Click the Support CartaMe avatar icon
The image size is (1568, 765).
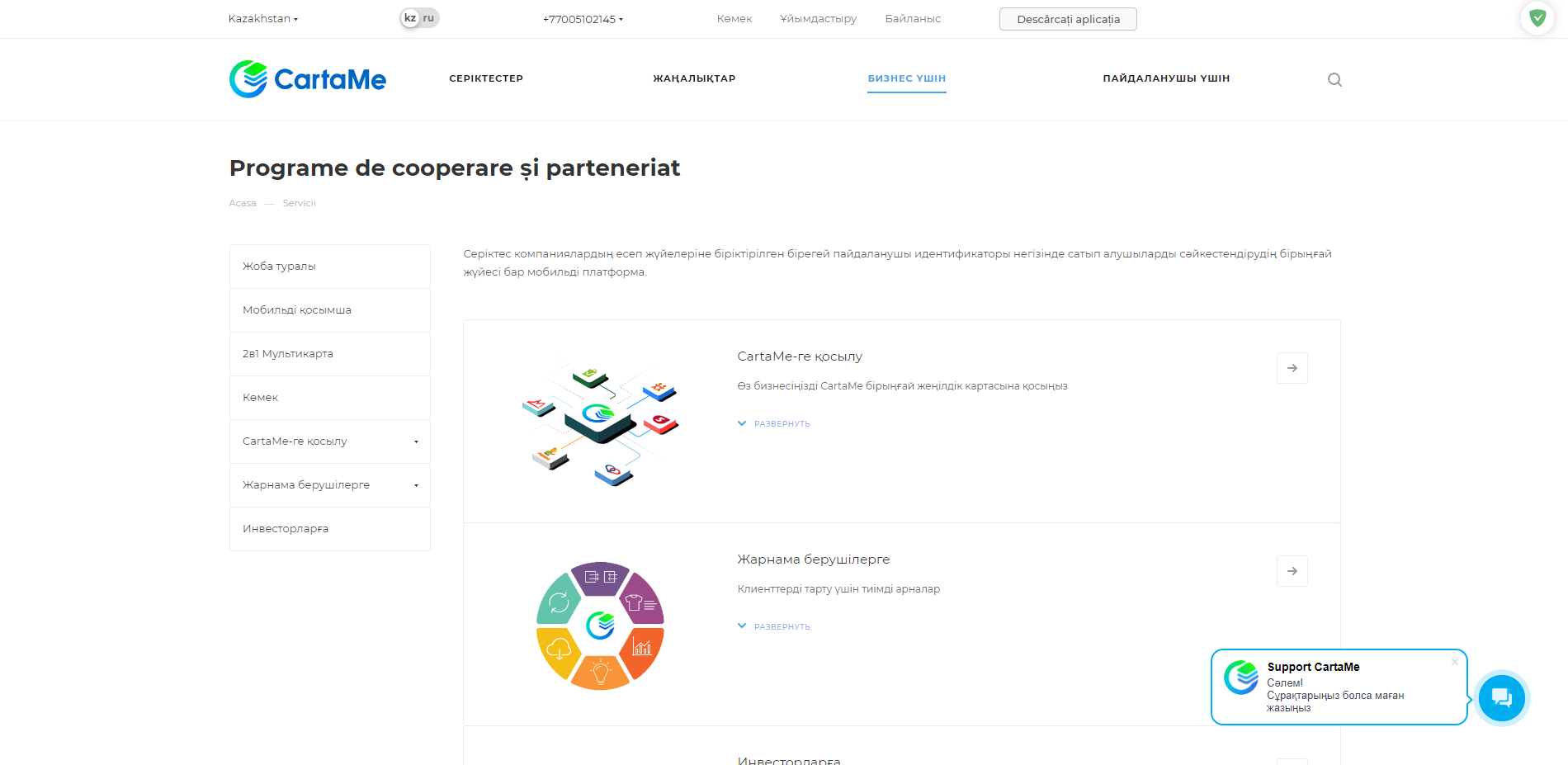pos(1241,678)
